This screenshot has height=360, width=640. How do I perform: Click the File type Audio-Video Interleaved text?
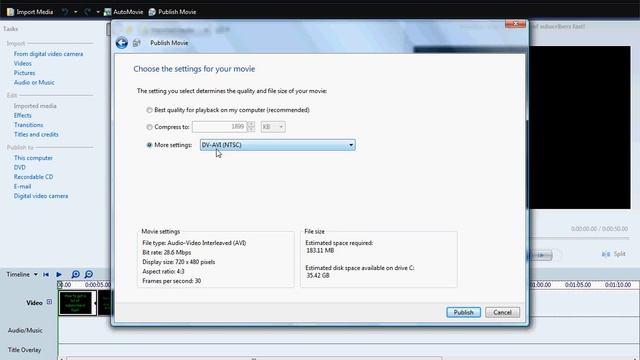pyautogui.click(x=194, y=243)
